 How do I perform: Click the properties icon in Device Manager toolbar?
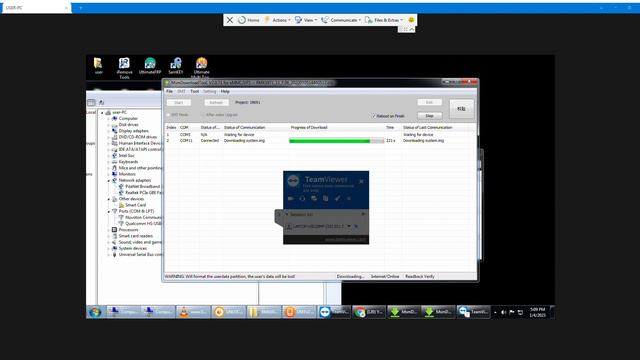coord(91,102)
